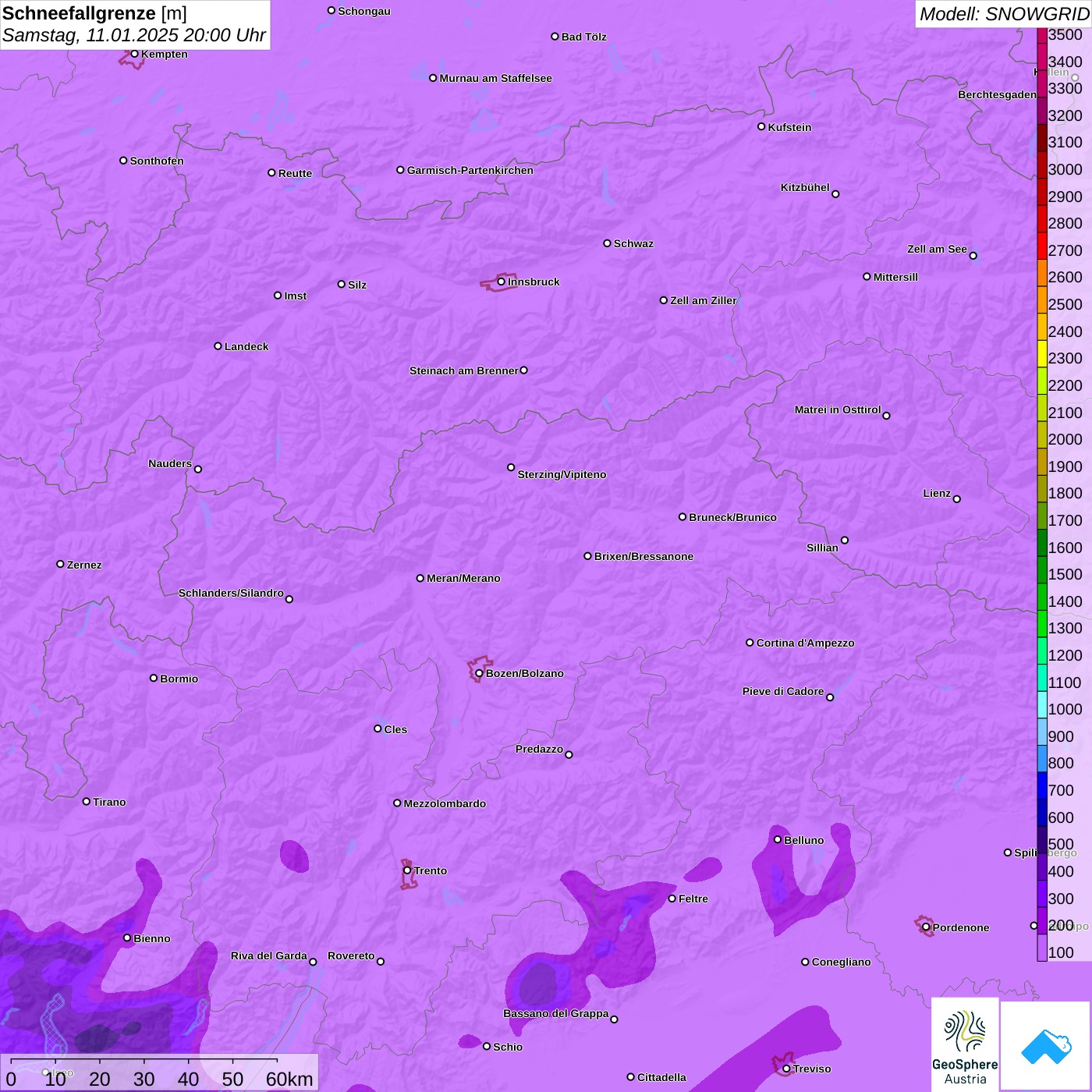Click the Zernez location dot
The width and height of the screenshot is (1092, 1092).
pos(60,564)
